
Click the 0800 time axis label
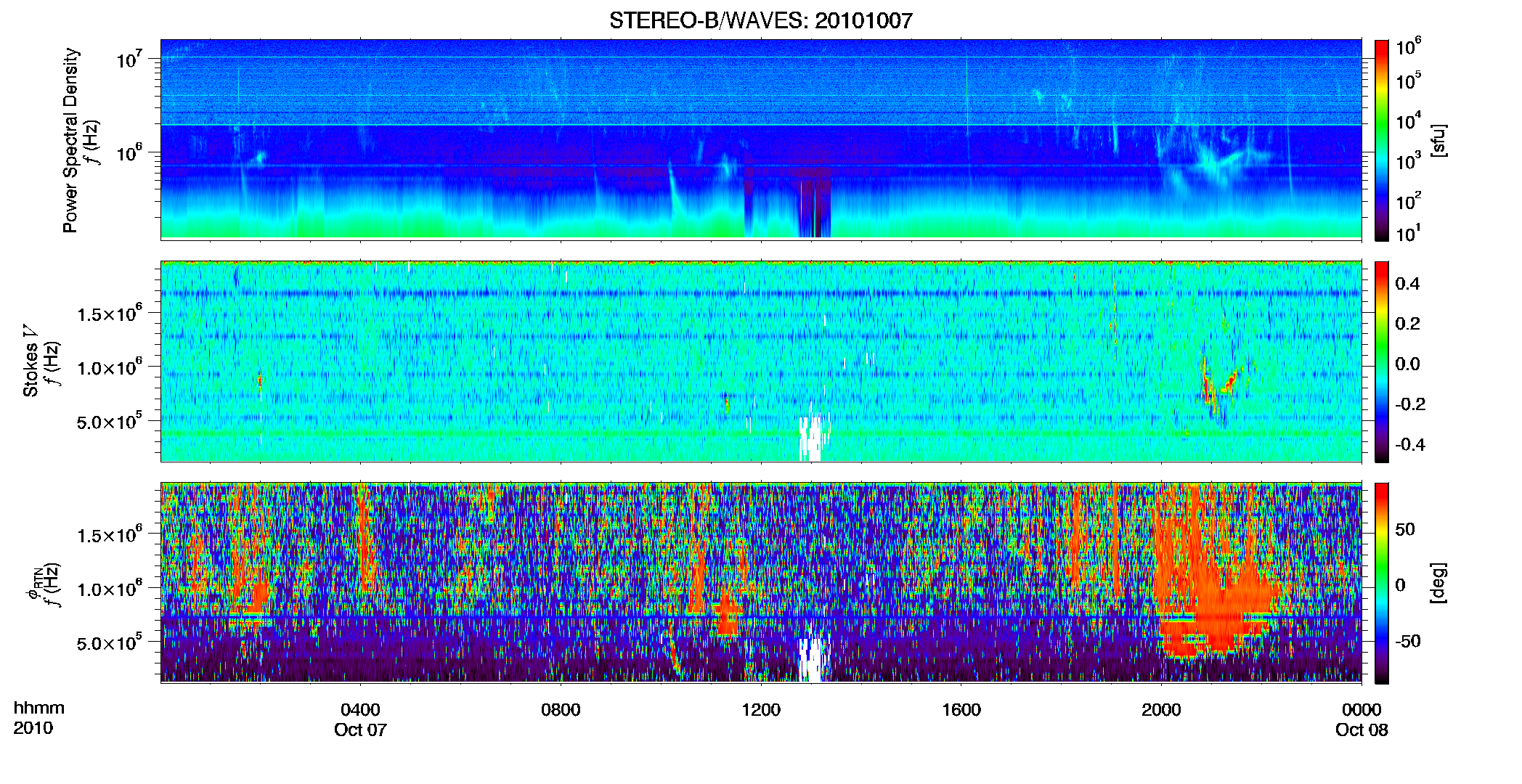[x=561, y=709]
